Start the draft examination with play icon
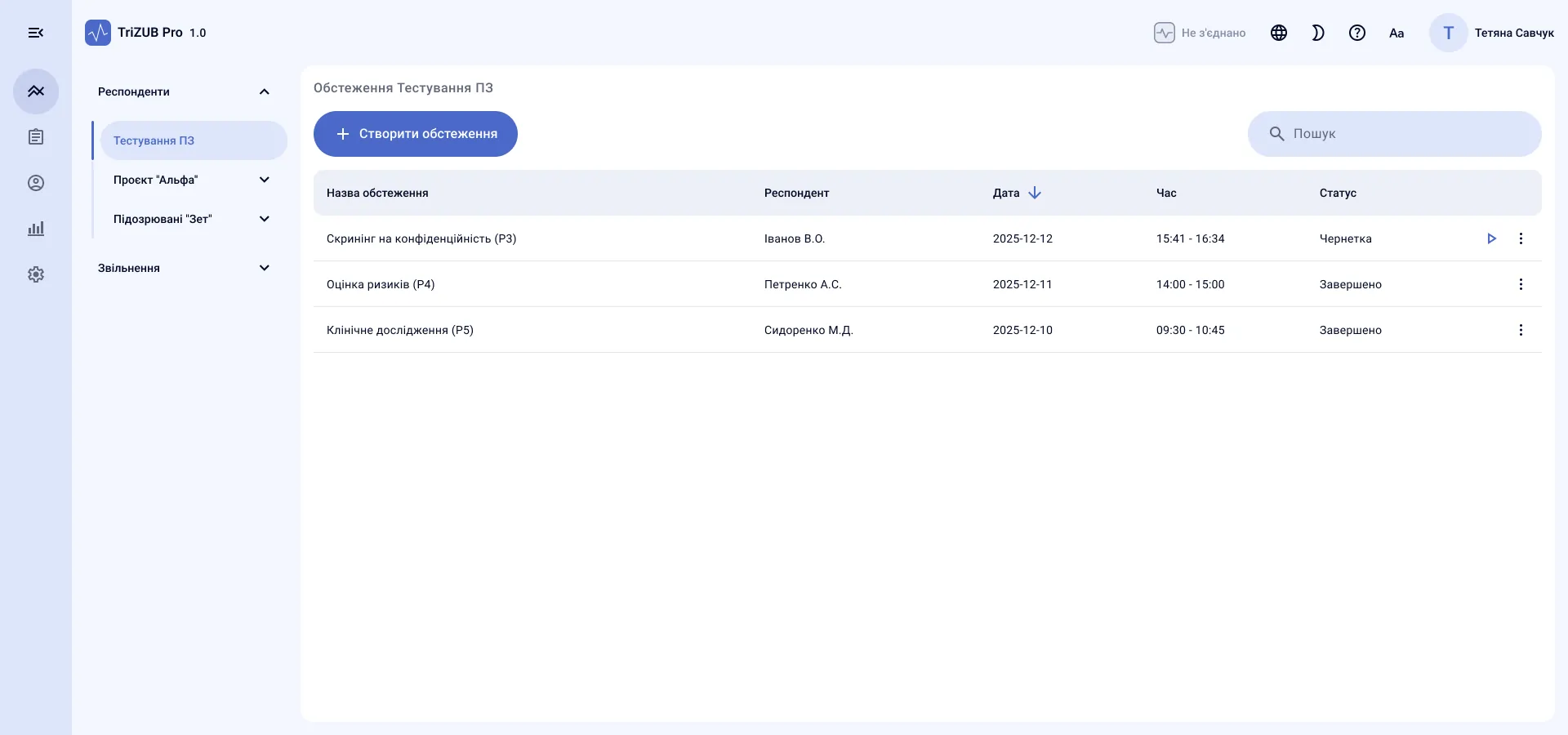1568x735 pixels. 1491,238
